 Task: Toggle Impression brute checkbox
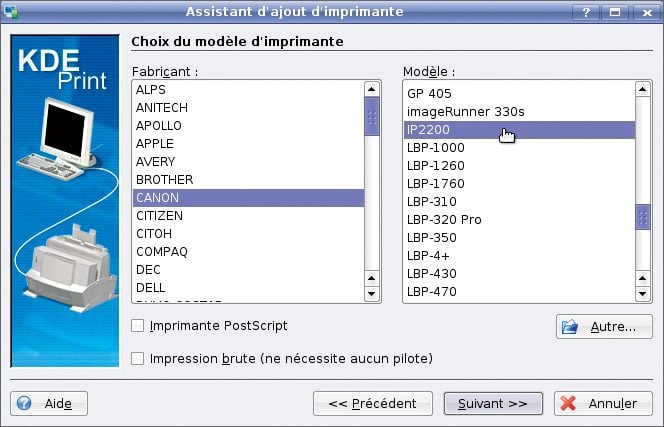[139, 358]
